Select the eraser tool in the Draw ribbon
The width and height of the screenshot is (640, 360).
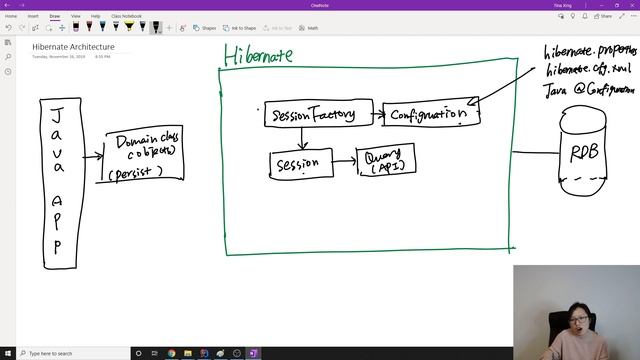[x=76, y=27]
